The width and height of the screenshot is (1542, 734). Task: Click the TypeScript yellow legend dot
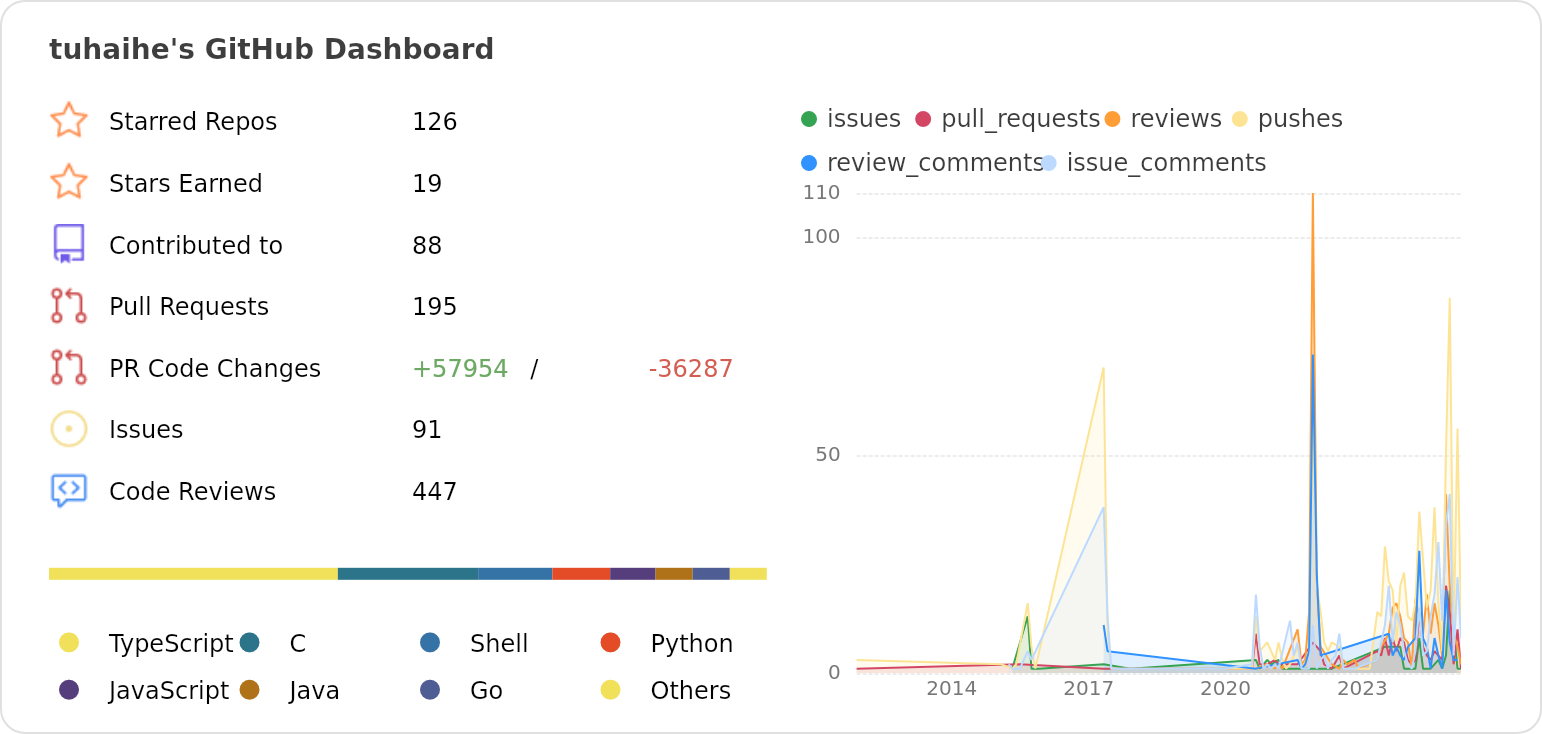[69, 642]
